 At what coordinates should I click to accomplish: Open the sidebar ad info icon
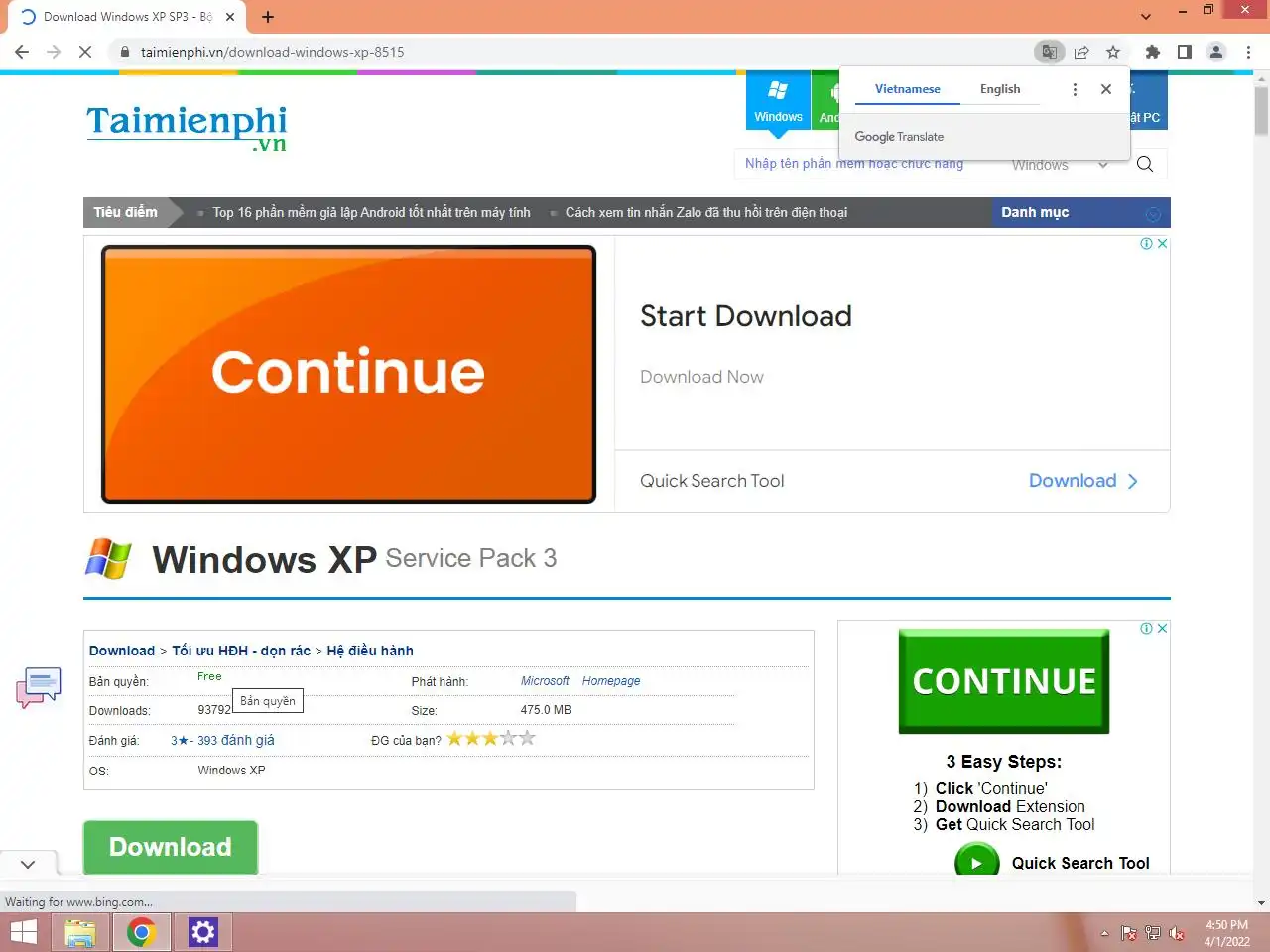[x=1146, y=628]
